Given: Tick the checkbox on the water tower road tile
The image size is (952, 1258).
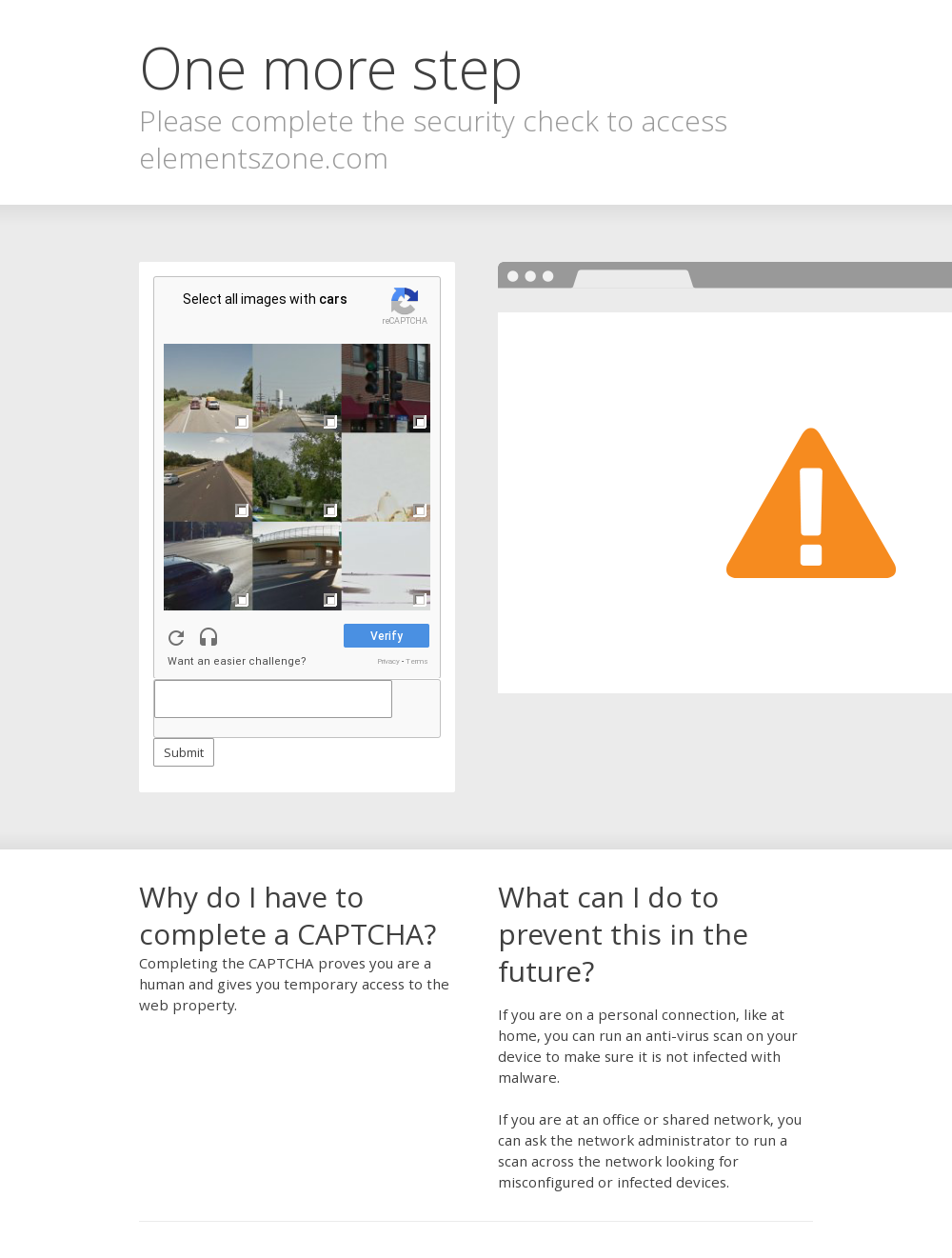Looking at the screenshot, I should (x=330, y=422).
